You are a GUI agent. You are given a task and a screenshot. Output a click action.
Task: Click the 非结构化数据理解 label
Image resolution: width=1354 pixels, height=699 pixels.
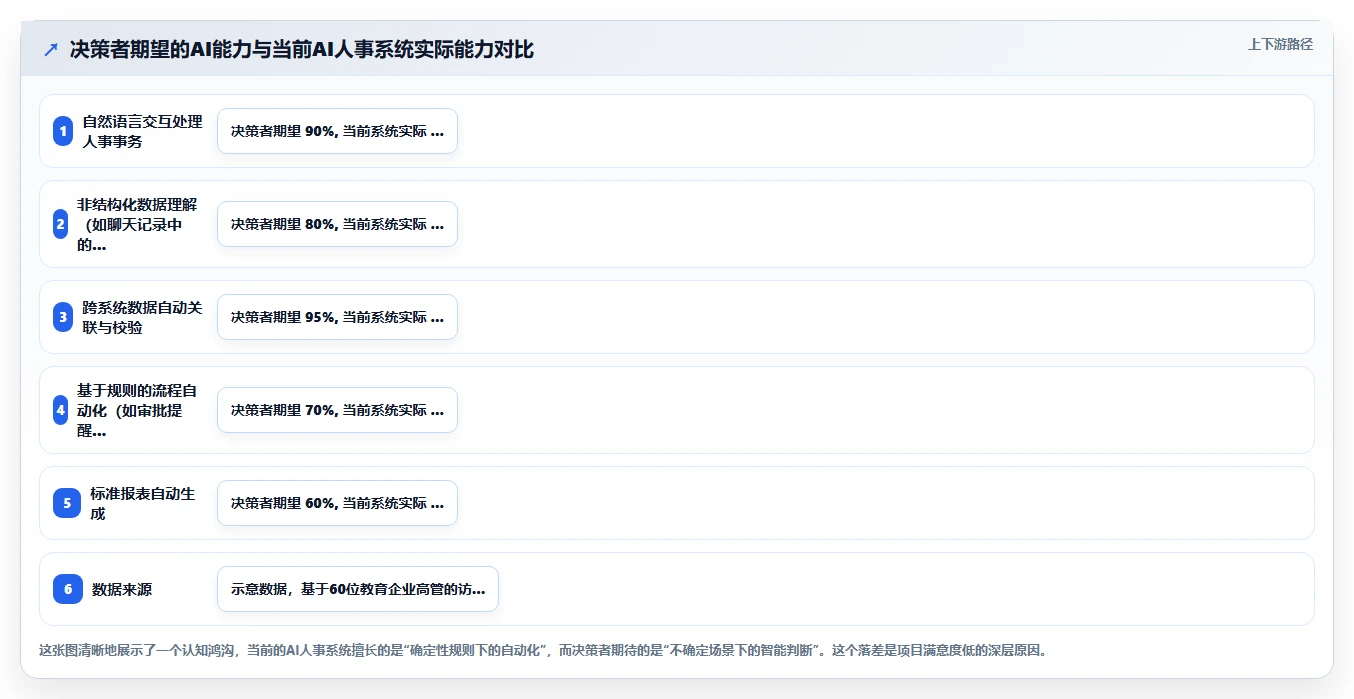[137, 224]
